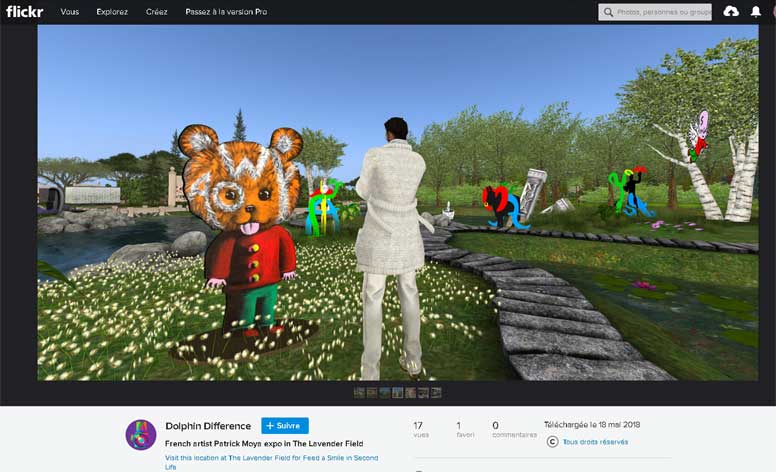The width and height of the screenshot is (776, 472).
Task: Follow Dolphin Difference with the Suivre button
Action: pyautogui.click(x=285, y=425)
